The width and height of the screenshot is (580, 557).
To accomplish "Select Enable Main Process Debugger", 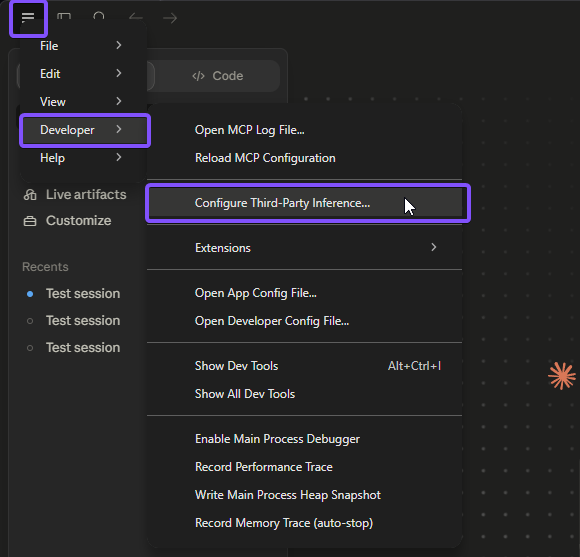I will pos(304,439).
